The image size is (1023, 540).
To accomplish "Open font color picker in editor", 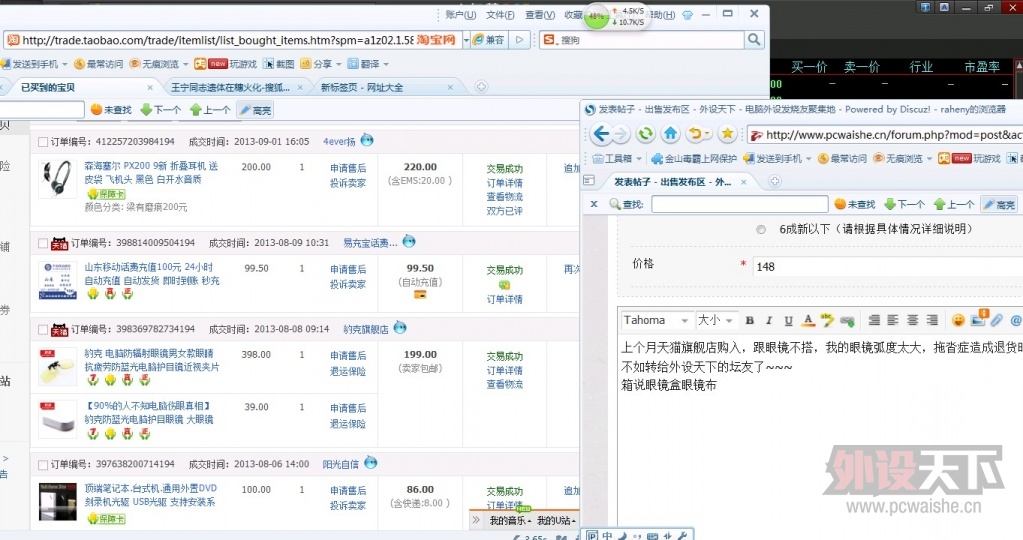I will pos(808,320).
